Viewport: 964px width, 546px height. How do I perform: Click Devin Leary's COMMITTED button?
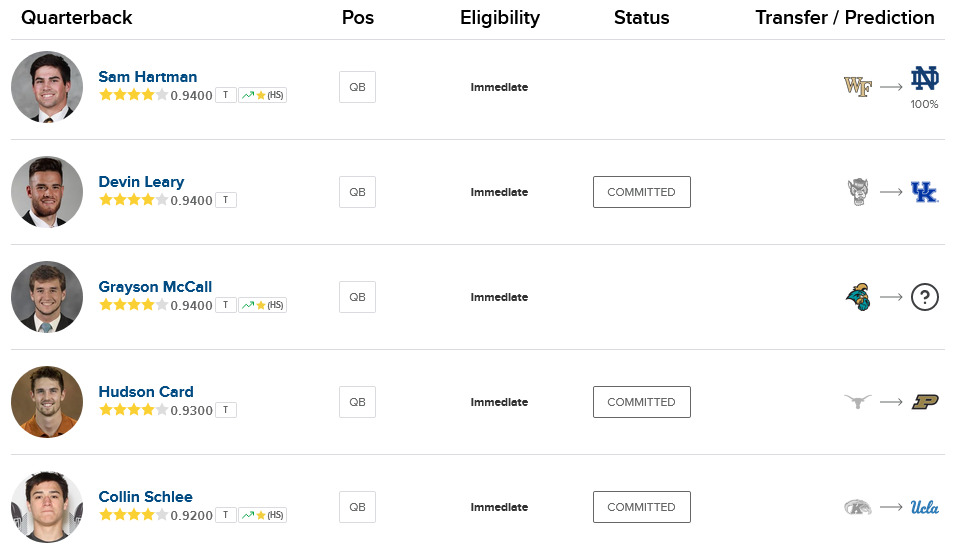tap(641, 192)
